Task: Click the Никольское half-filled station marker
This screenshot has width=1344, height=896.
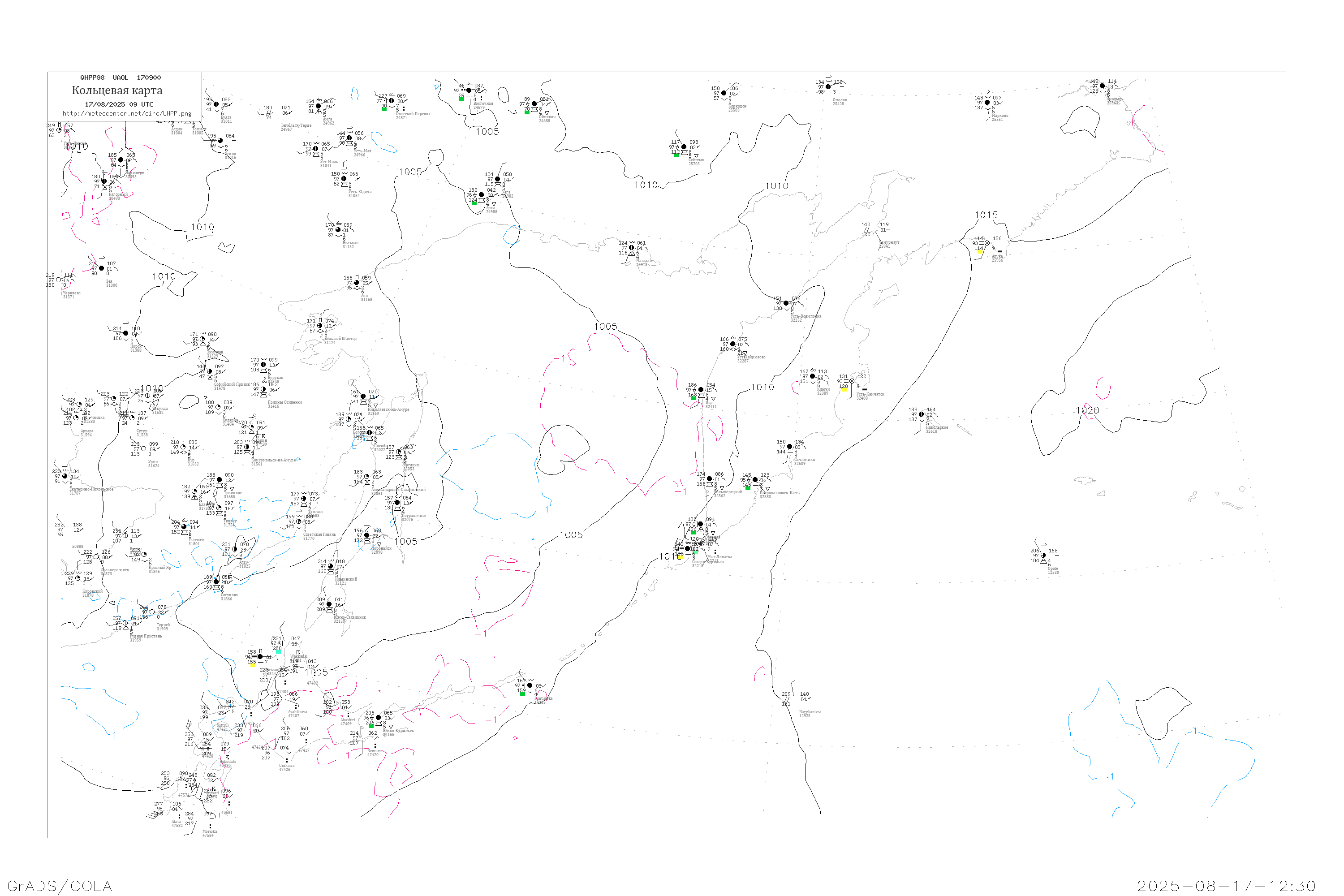Action: 921,414
